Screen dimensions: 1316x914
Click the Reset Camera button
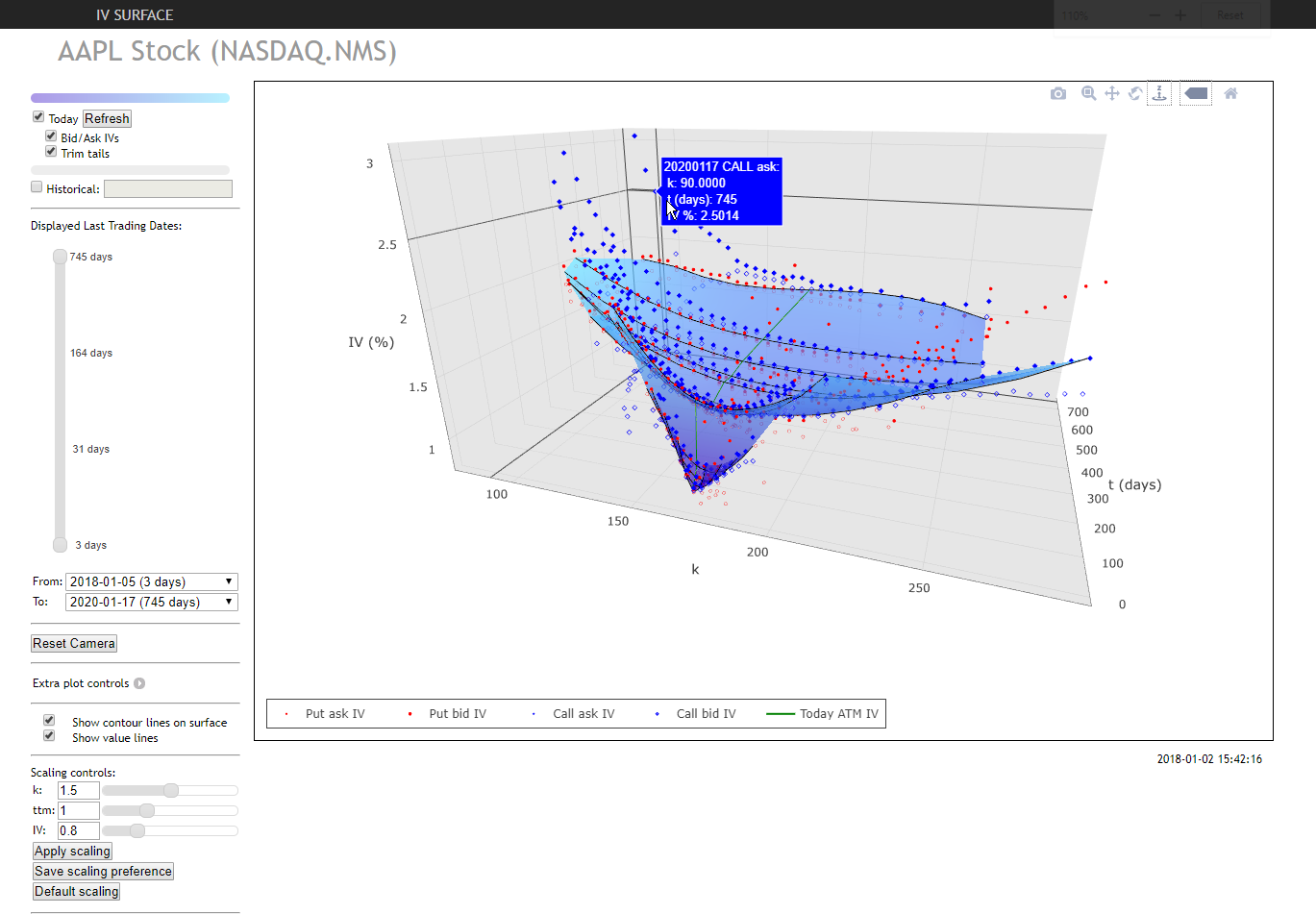tap(73, 643)
